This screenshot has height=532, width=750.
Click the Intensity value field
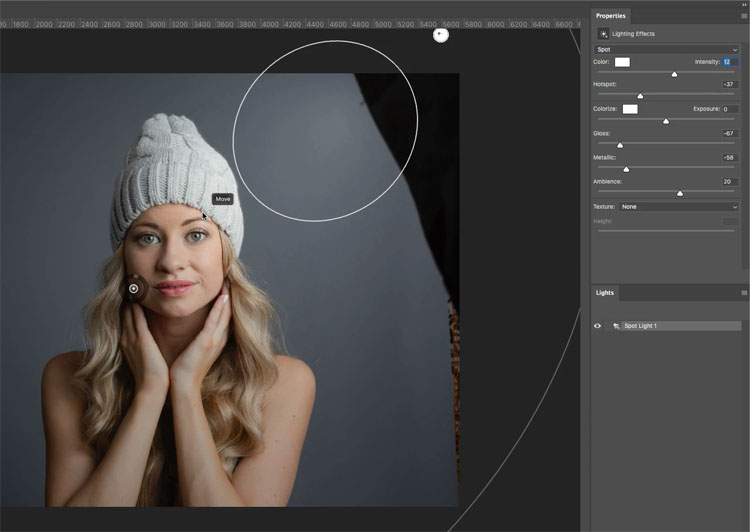click(x=730, y=62)
